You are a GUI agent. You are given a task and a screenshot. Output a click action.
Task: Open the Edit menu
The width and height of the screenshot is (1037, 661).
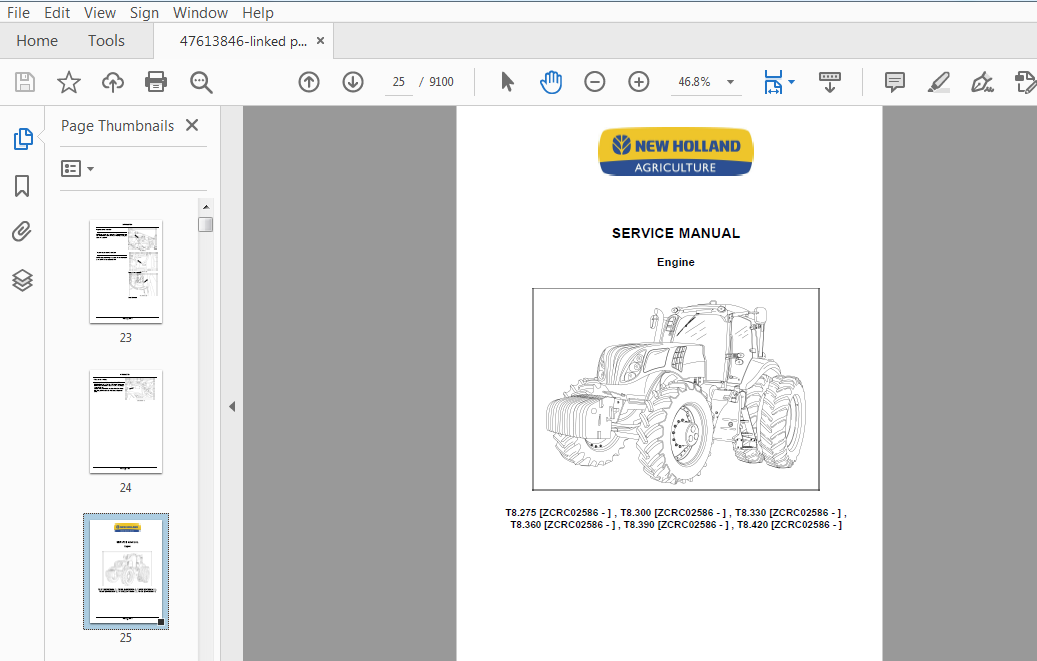tap(57, 13)
